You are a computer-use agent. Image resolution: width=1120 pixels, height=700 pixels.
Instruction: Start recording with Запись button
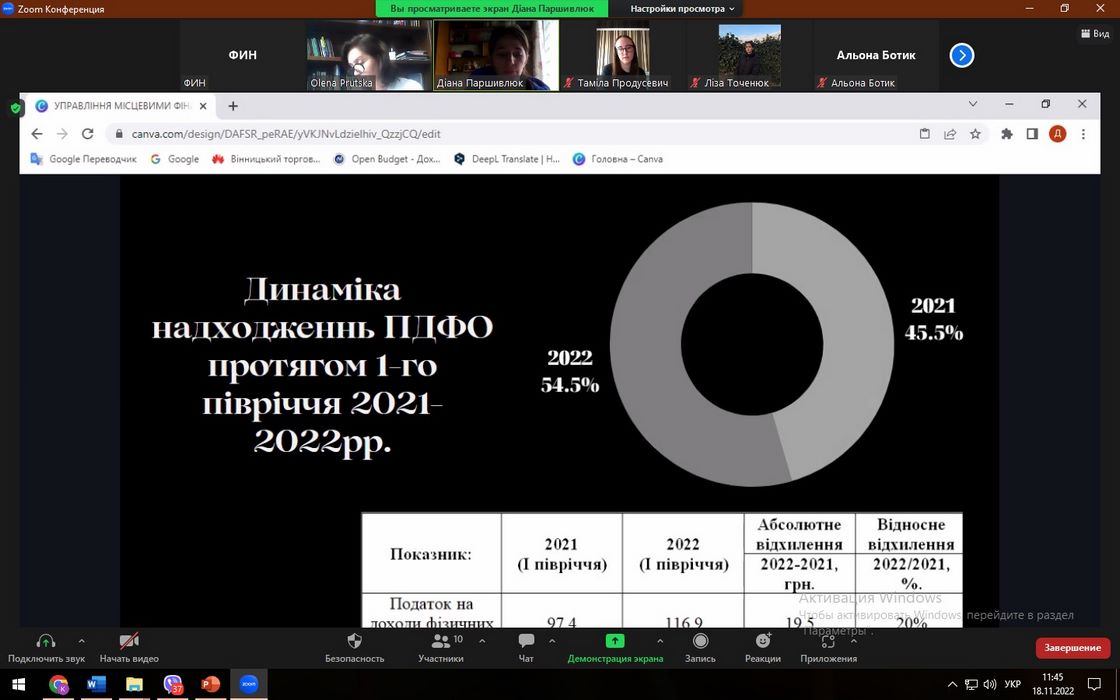pyautogui.click(x=700, y=641)
